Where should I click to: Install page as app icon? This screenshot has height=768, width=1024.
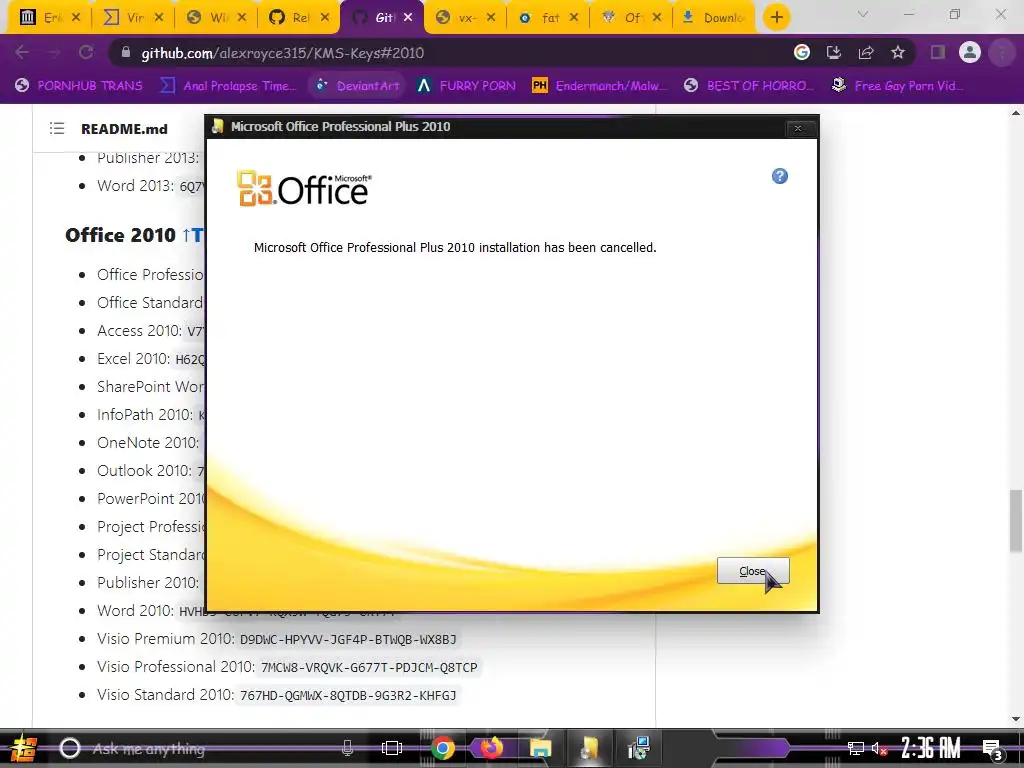click(834, 52)
